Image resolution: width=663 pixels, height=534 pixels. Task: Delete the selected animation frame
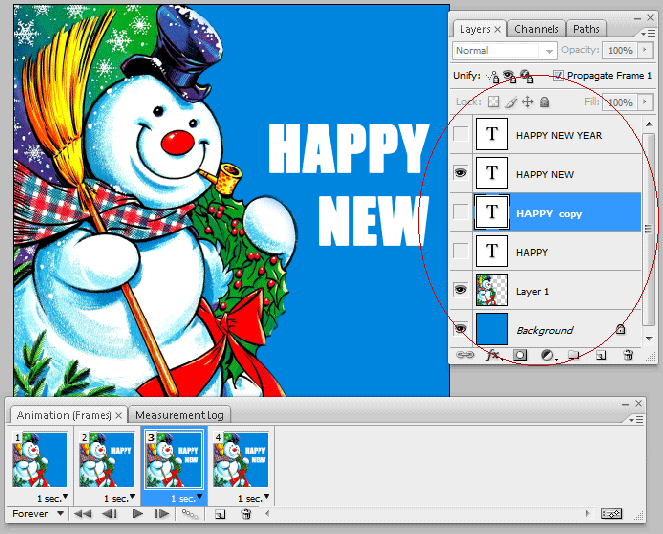[x=246, y=514]
